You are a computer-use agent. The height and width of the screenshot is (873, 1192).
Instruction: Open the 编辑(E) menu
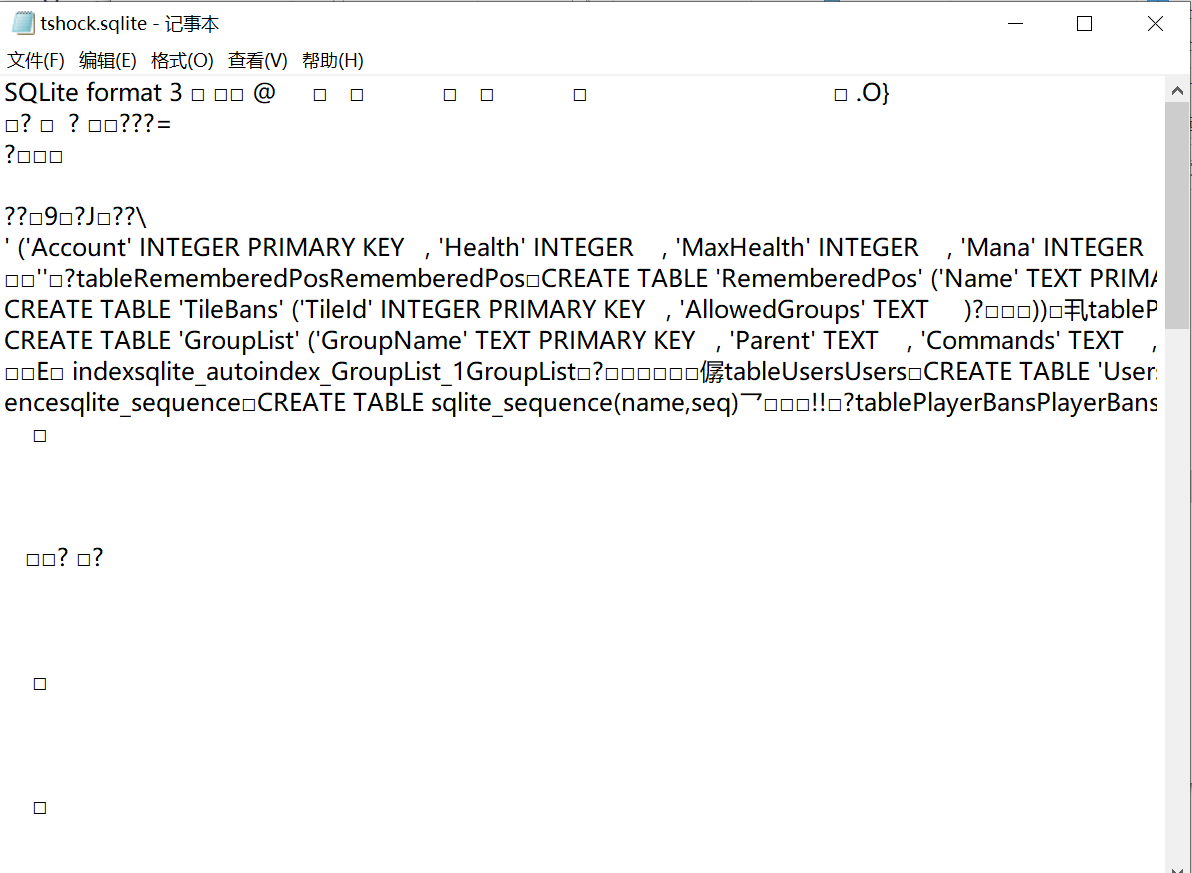click(108, 61)
